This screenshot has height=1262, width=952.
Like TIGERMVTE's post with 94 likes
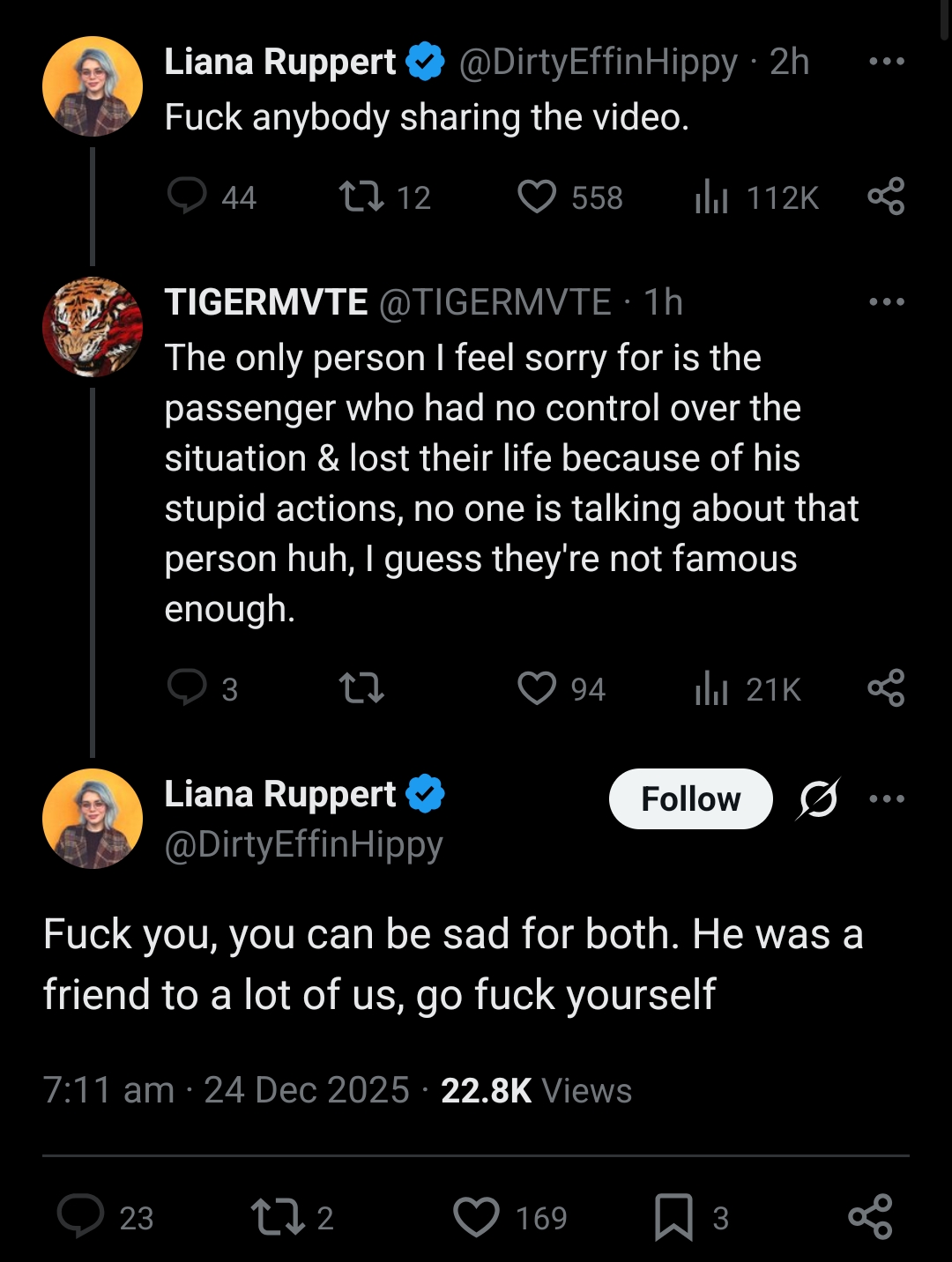point(537,687)
